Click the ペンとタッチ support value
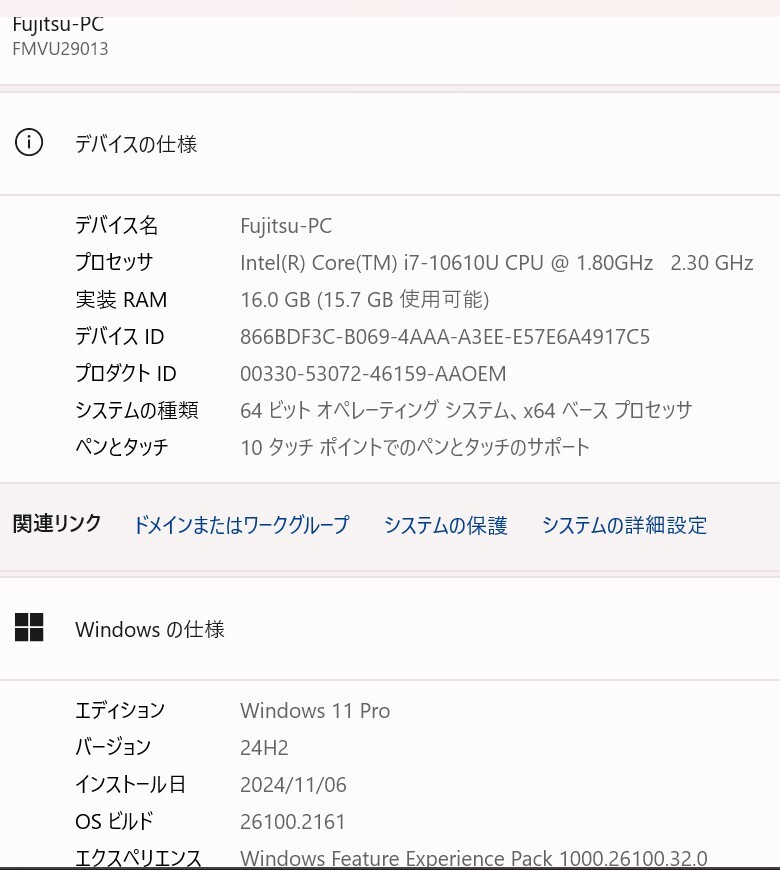Image resolution: width=780 pixels, height=870 pixels. click(x=414, y=447)
